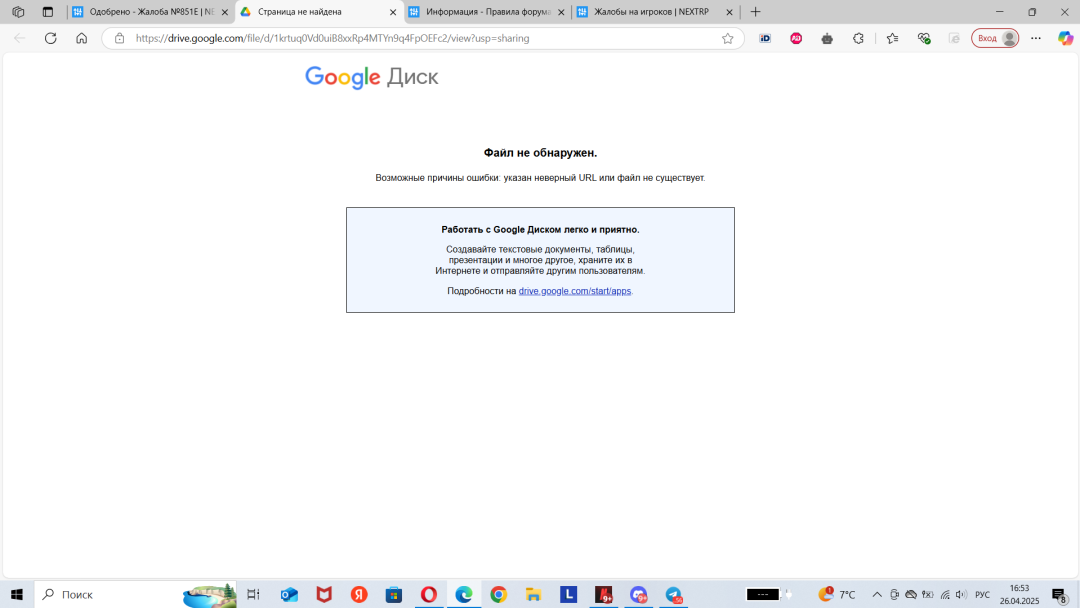Open the Extensions puzzle-piece menu
1080x608 pixels.
pyautogui.click(x=858, y=39)
